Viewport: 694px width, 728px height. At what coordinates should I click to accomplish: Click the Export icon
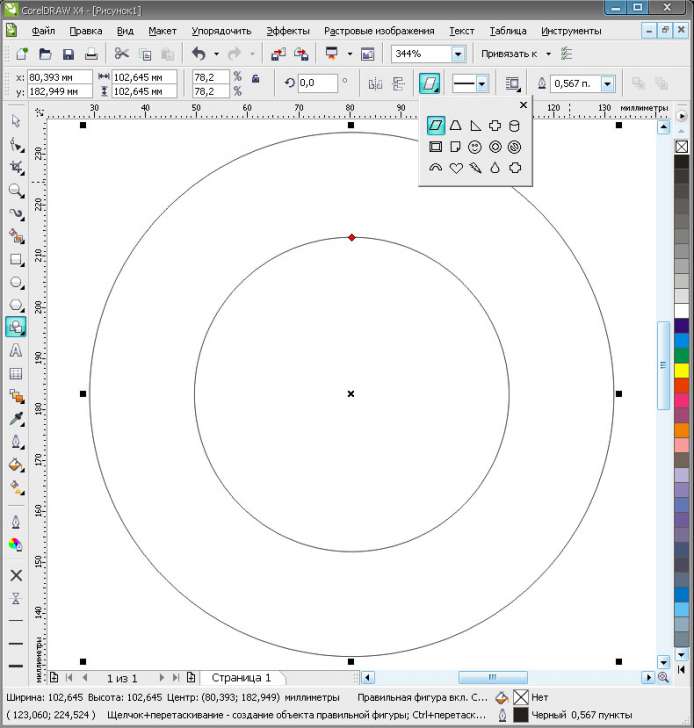pyautogui.click(x=301, y=54)
